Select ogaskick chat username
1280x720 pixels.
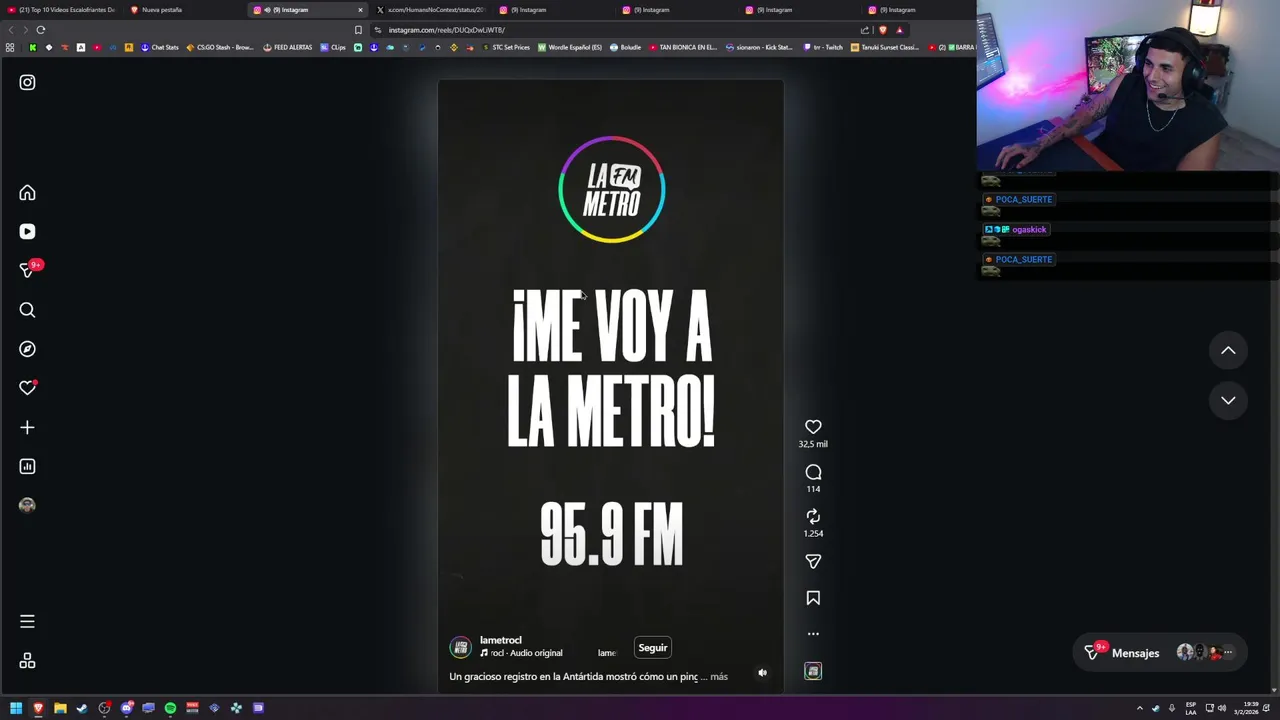[1029, 229]
